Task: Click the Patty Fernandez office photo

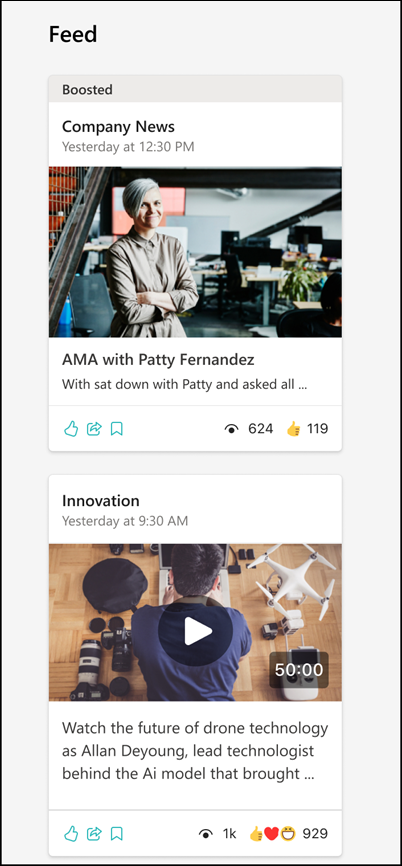Action: (x=195, y=252)
